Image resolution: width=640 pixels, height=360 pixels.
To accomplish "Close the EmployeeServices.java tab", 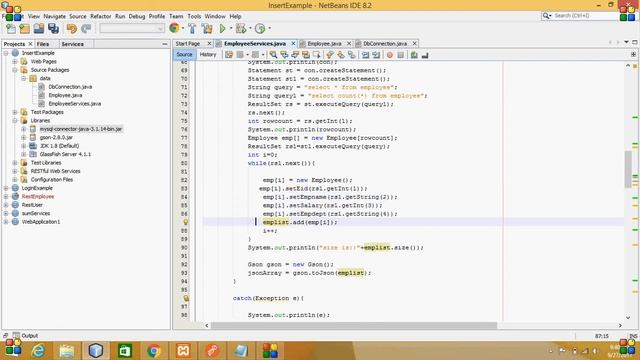I will tap(293, 44).
